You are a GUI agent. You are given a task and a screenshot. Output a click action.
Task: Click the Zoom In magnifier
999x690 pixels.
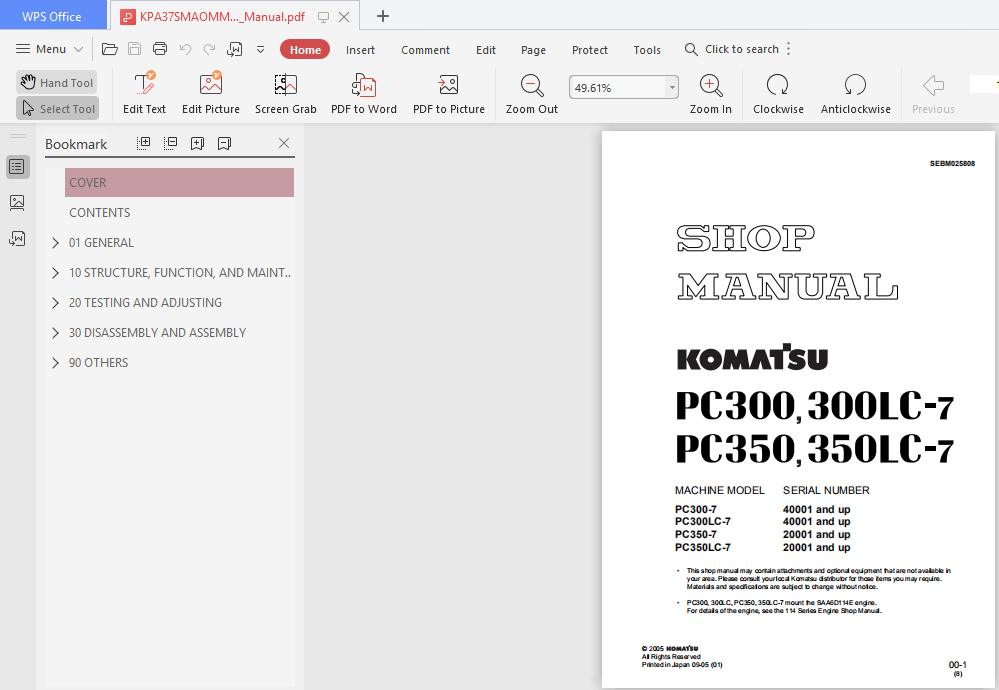[710, 93]
